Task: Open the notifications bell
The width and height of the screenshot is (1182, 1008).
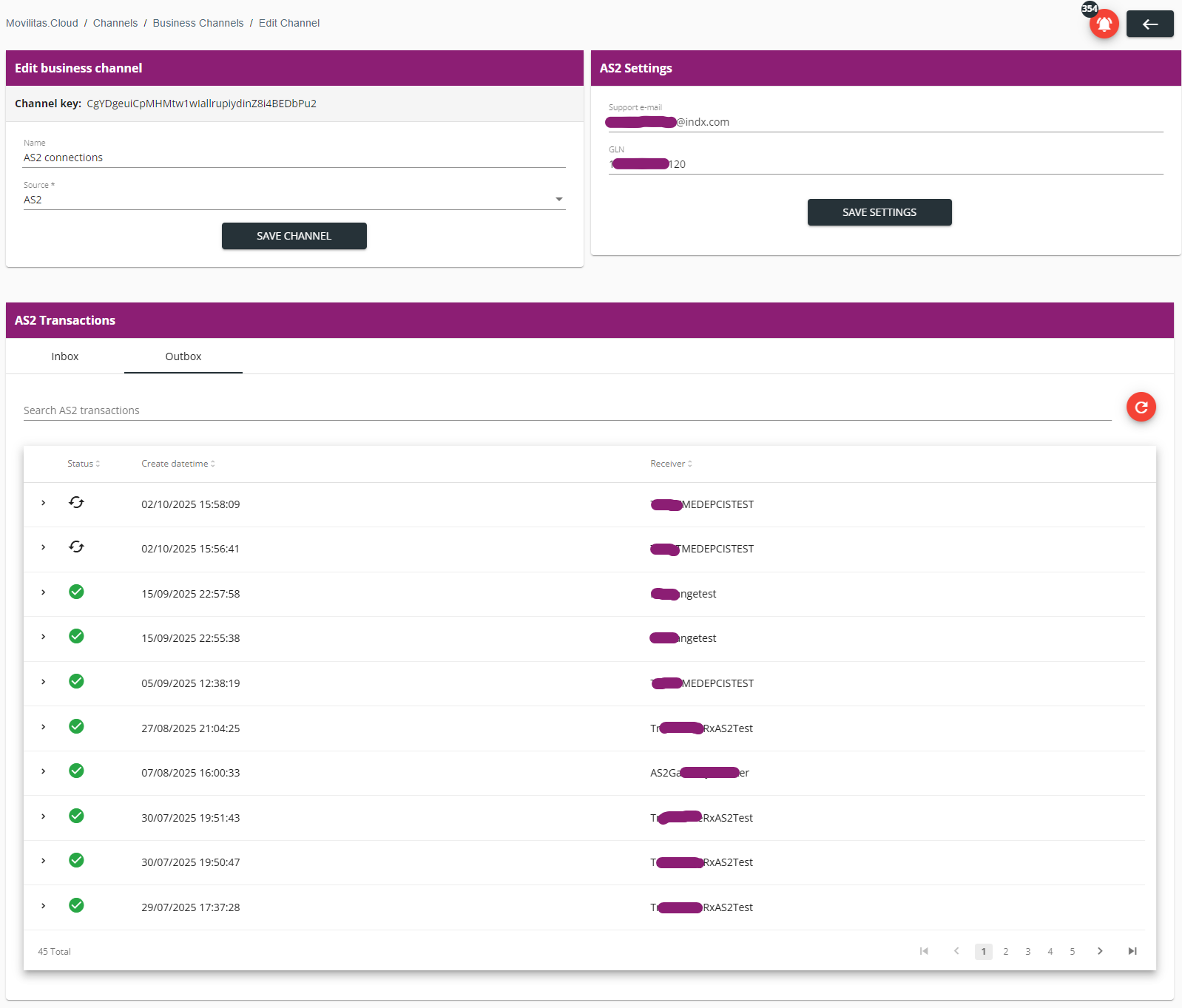Action: pos(1104,24)
